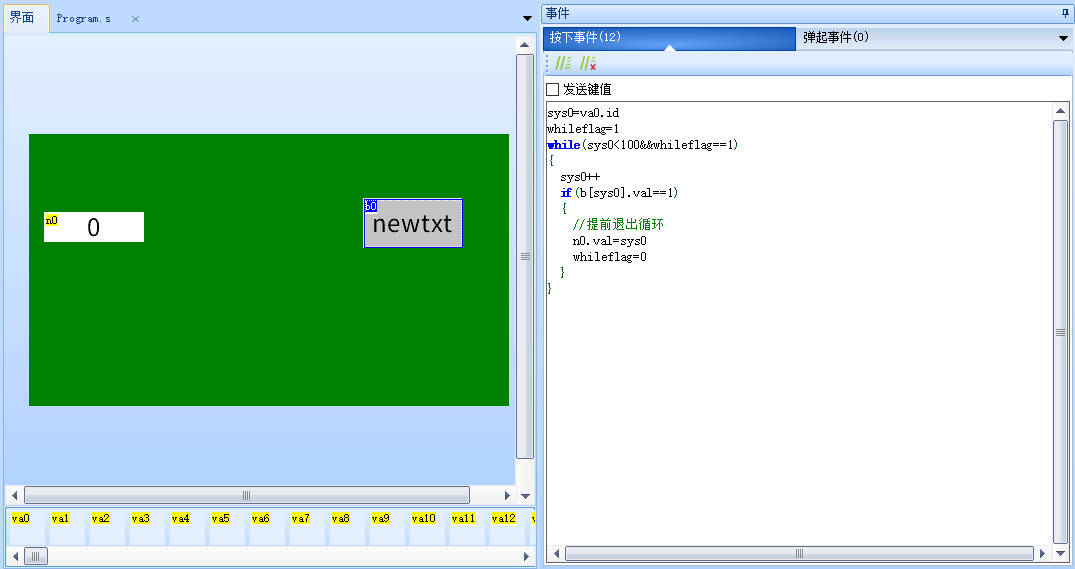Click the comment lines toolbar icon
The image size is (1075, 569).
563,63
